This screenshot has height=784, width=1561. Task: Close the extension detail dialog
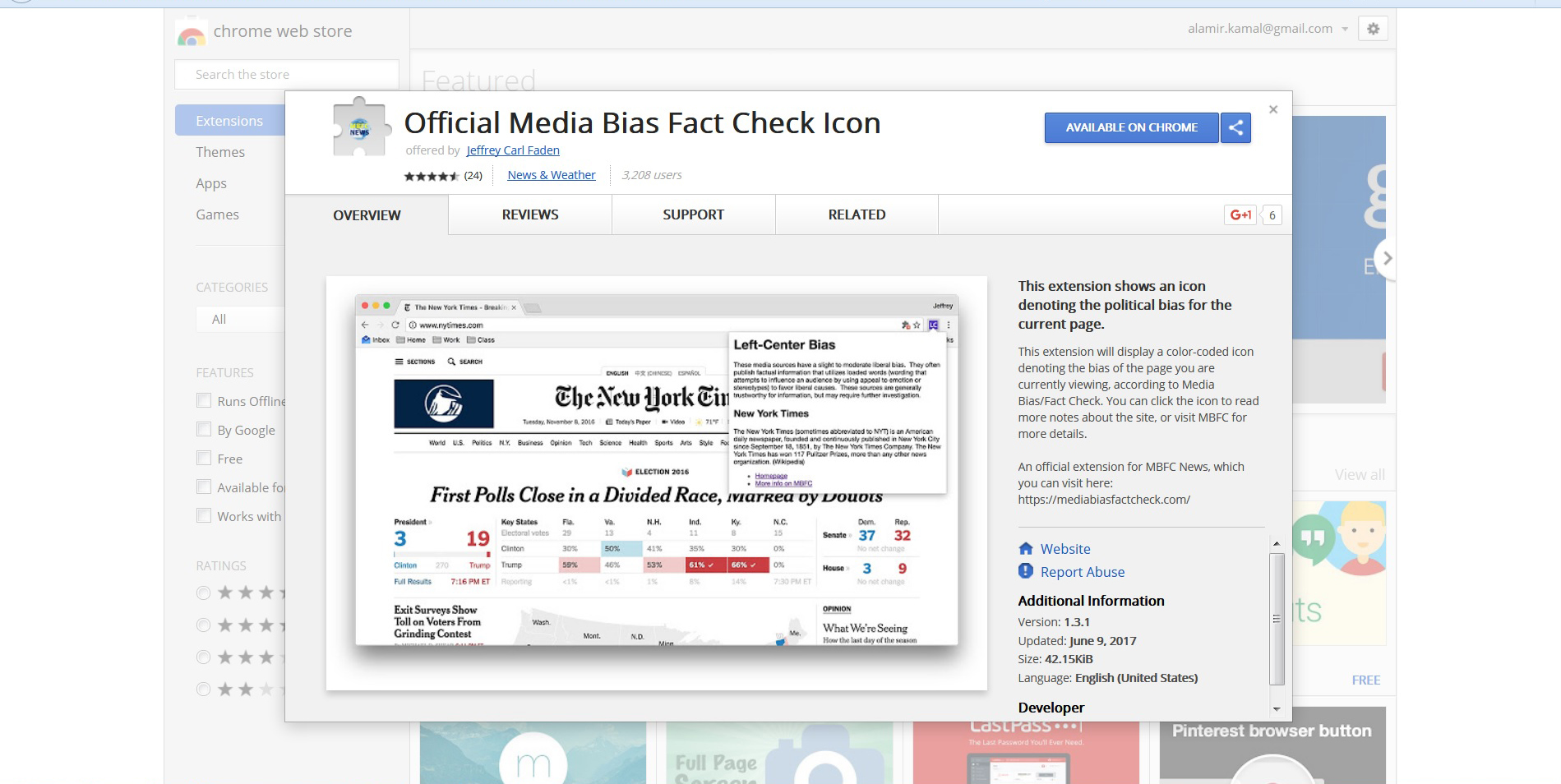tap(1273, 109)
